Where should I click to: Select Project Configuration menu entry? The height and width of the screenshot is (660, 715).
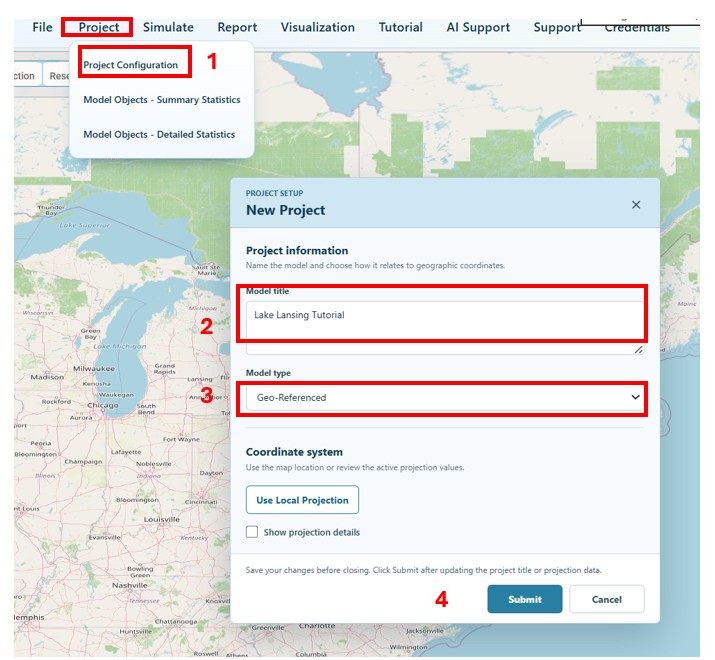point(130,65)
